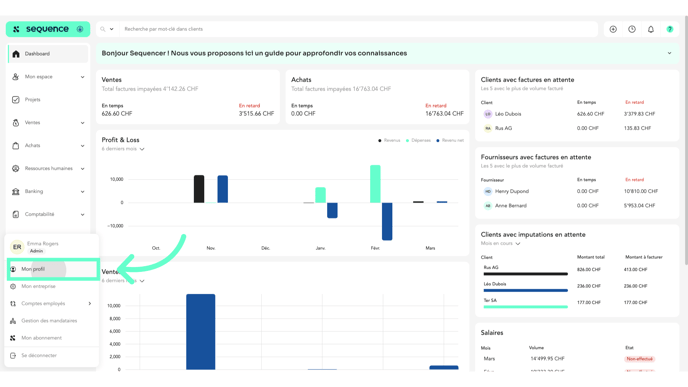Click the icon beside the sequence logo
Viewport: 688px width, 387px height.
[x=80, y=29]
